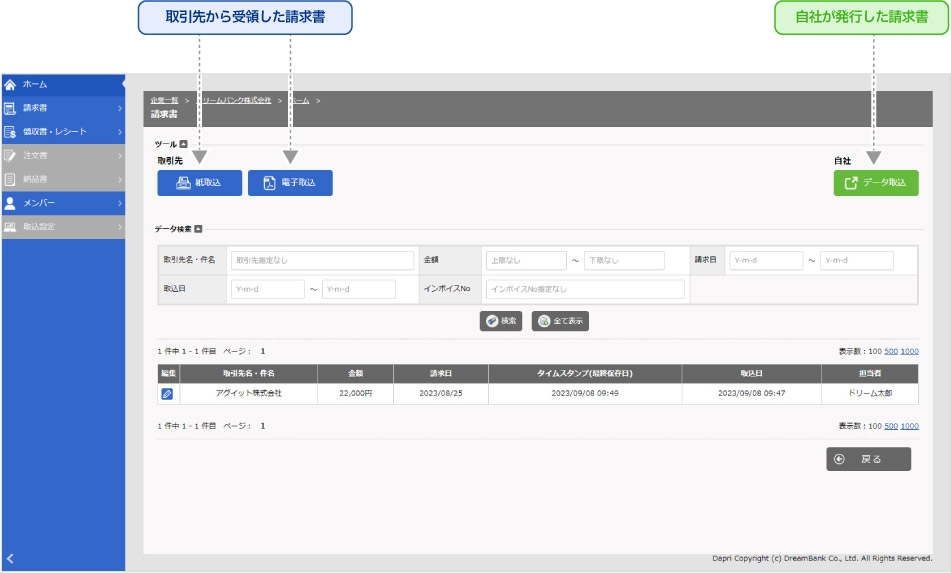Image resolution: width=951 pixels, height=573 pixels.
Task: Click the 注文書 order icon in sidebar
Action: (x=10, y=156)
